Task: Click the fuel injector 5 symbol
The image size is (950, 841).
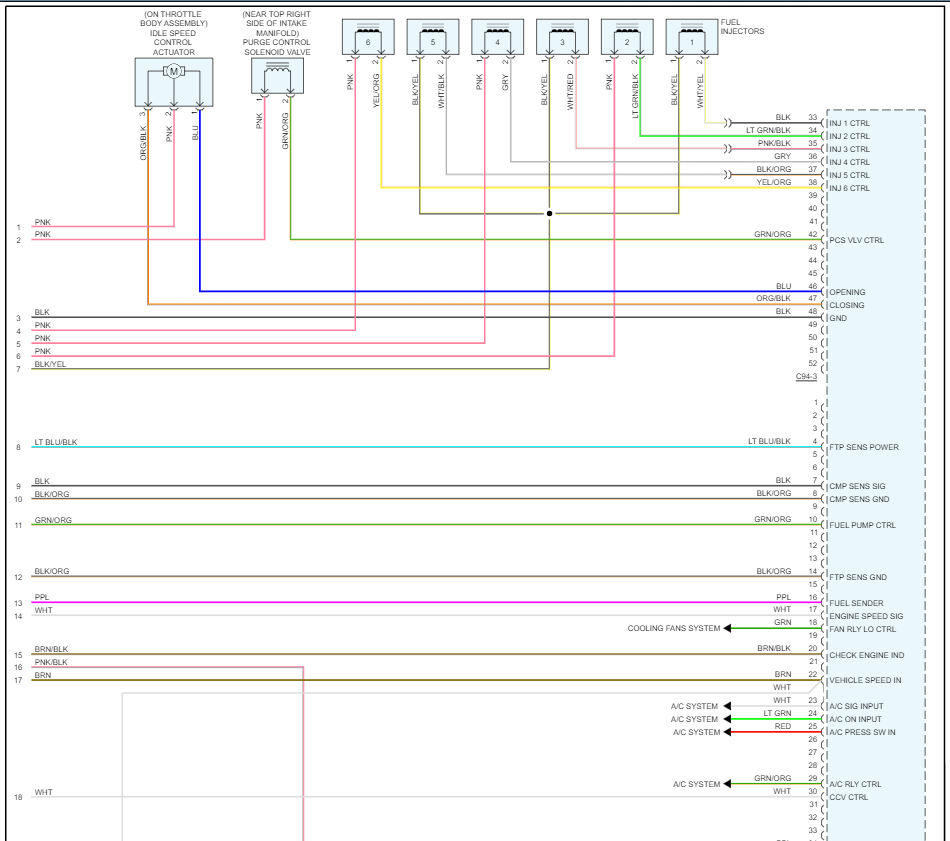Action: coord(433,37)
